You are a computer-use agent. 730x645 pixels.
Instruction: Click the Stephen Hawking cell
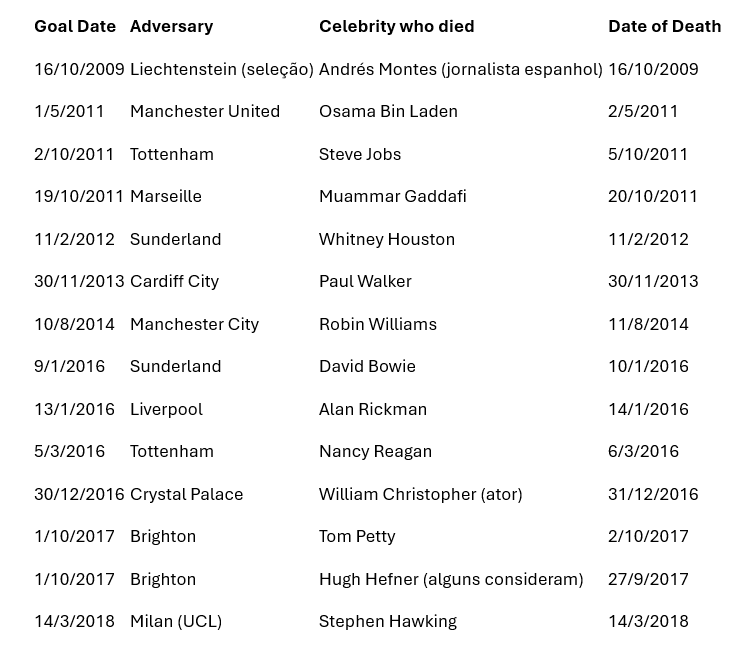pyautogui.click(x=388, y=622)
